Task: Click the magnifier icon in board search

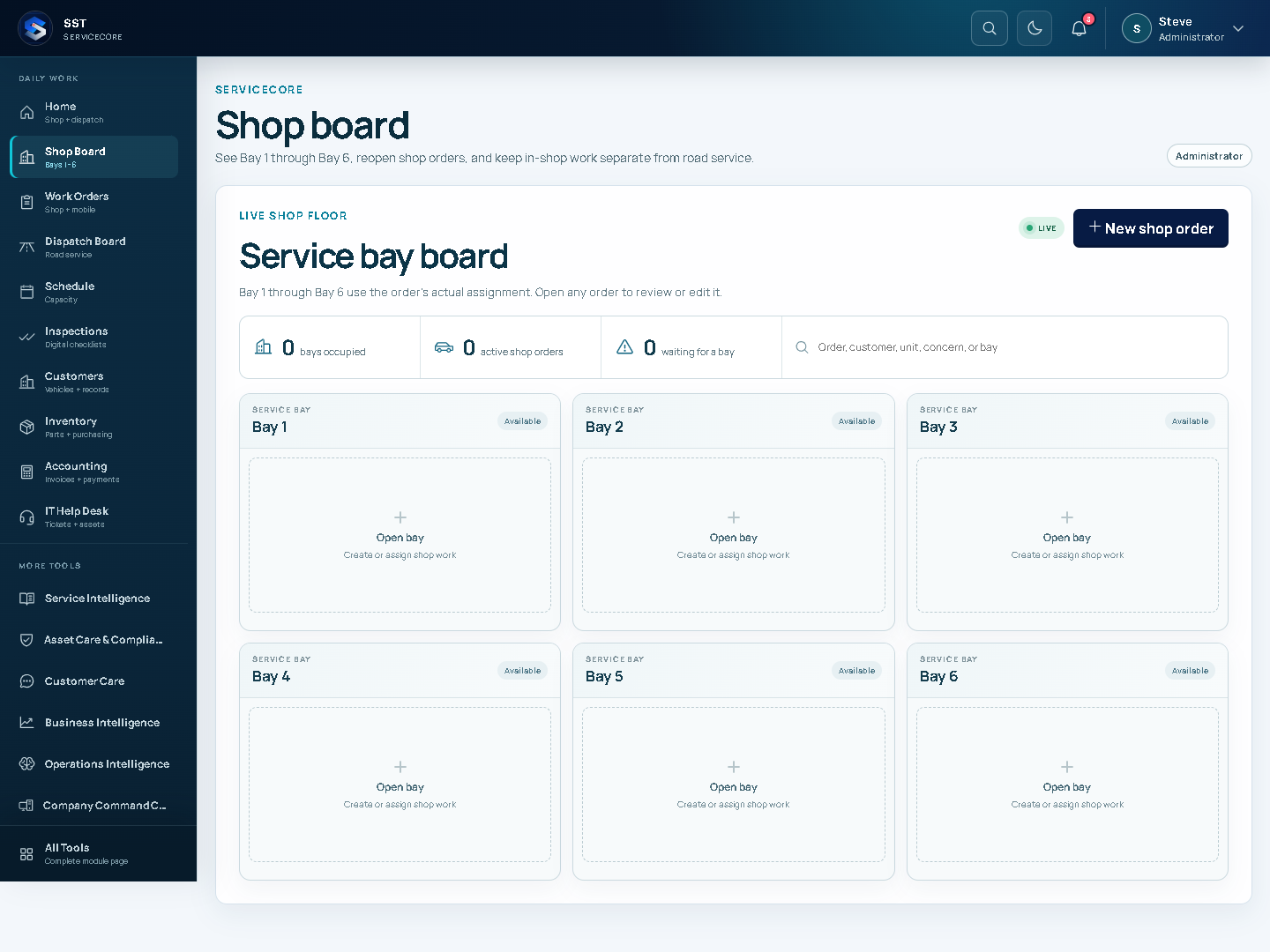Action: [x=802, y=347]
